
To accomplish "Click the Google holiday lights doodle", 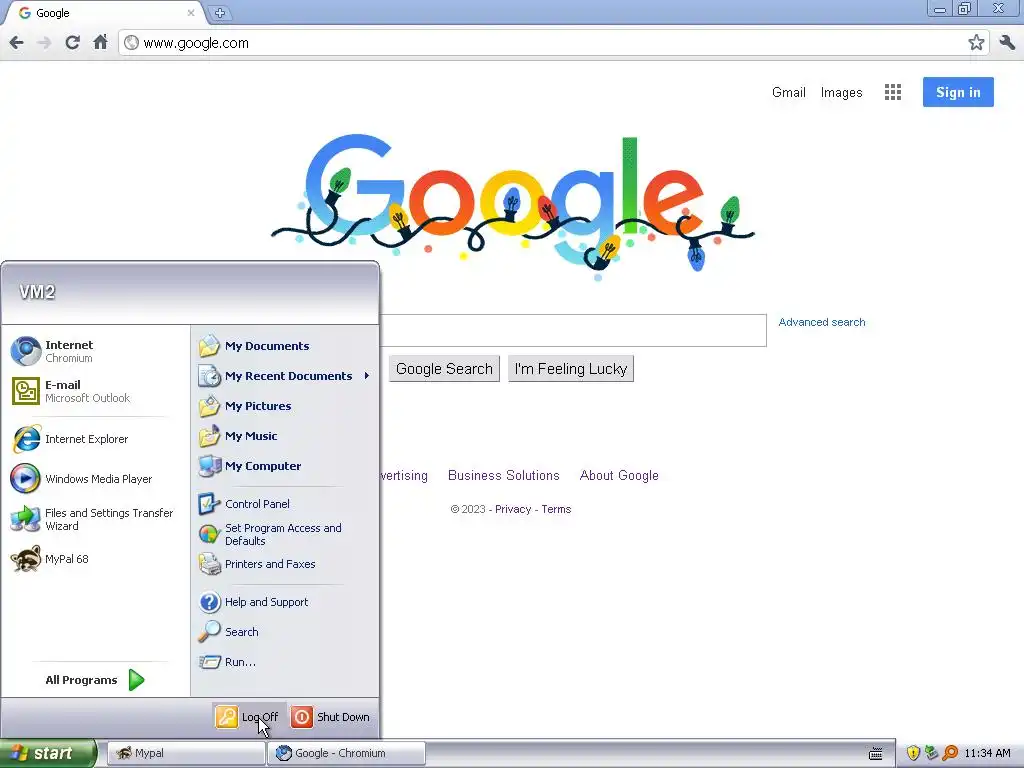I will [513, 206].
